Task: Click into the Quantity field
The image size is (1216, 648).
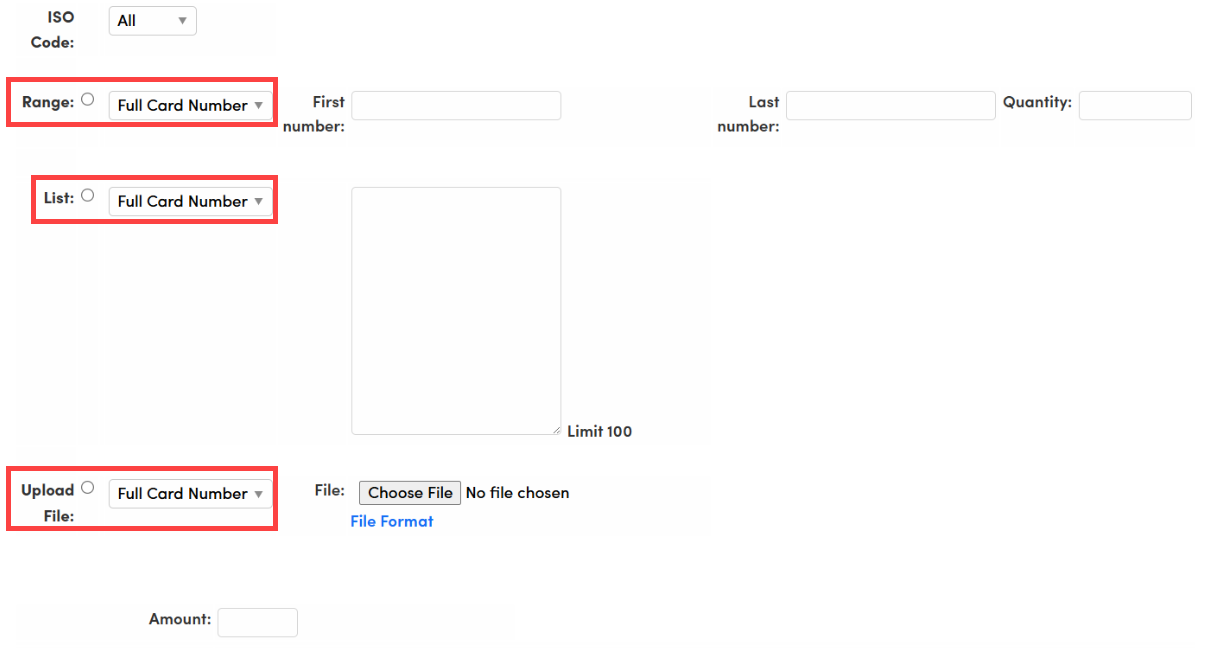Action: (1134, 105)
